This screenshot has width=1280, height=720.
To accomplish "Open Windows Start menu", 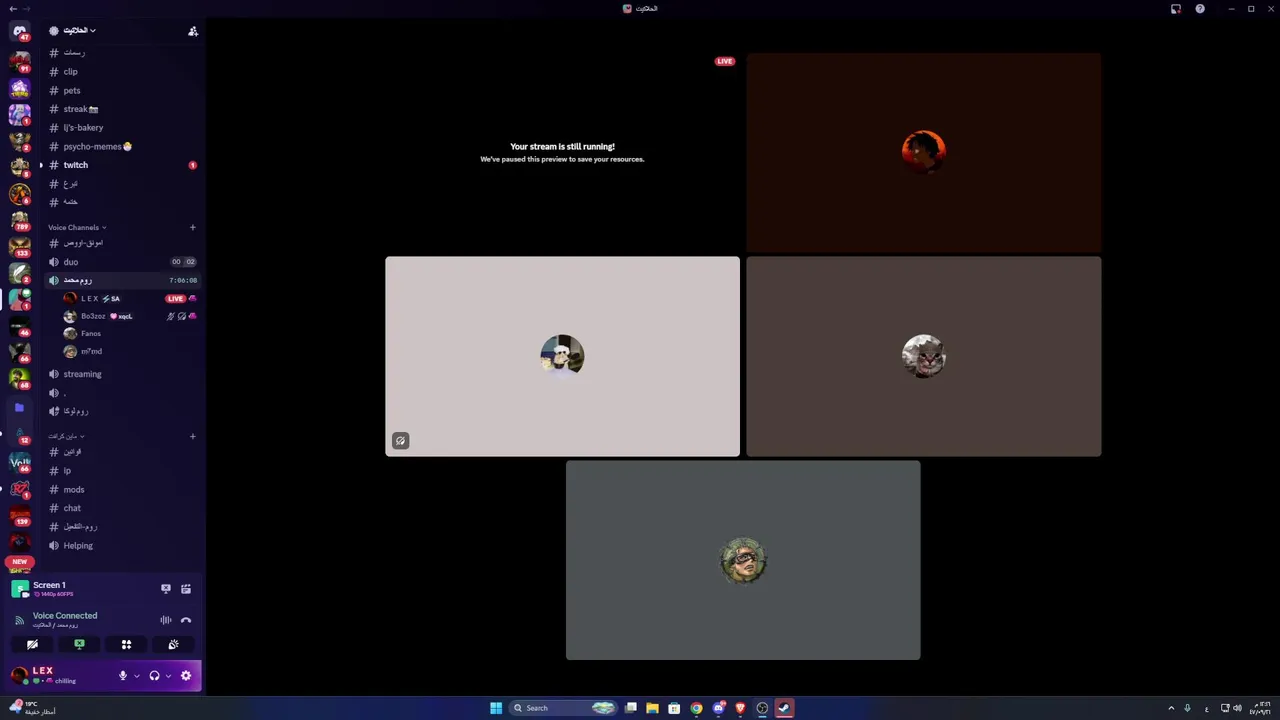I will pos(496,708).
